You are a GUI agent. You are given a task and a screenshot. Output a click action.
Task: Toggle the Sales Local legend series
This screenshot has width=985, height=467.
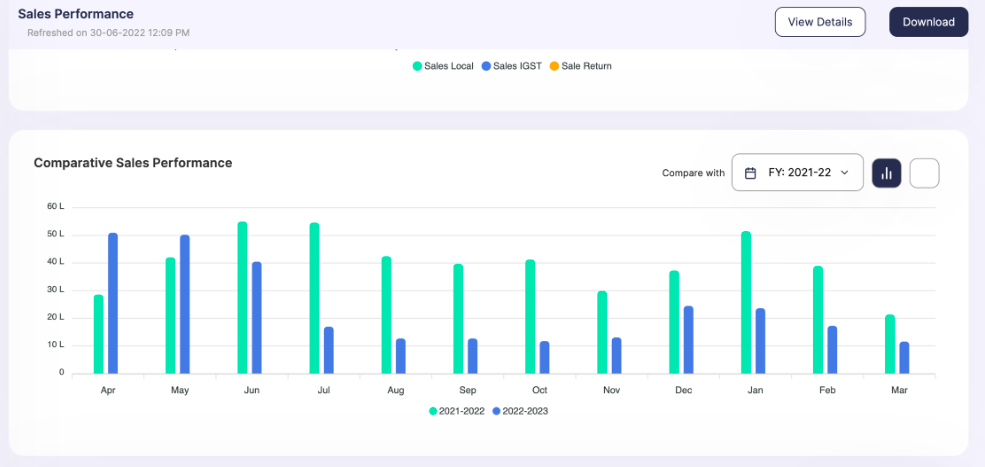[x=443, y=66]
